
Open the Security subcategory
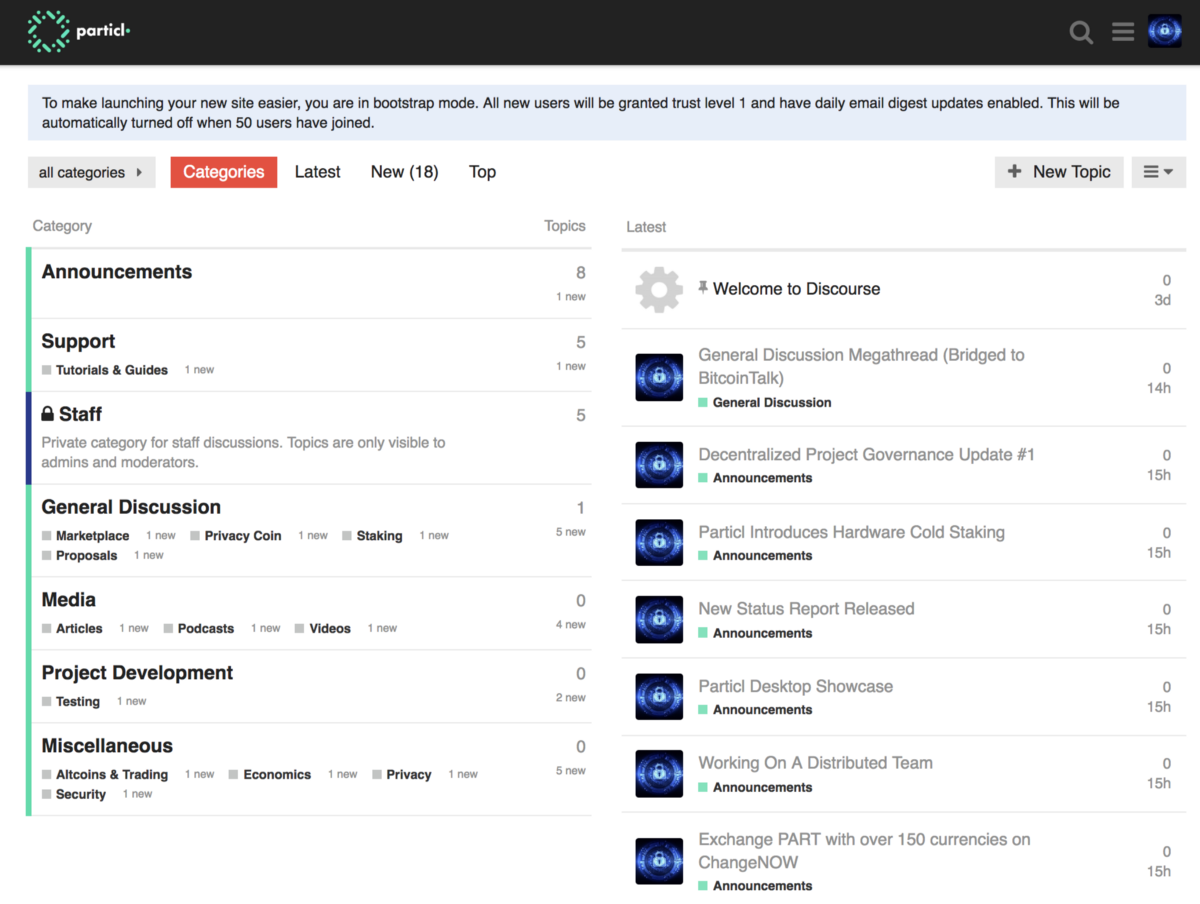coord(81,795)
